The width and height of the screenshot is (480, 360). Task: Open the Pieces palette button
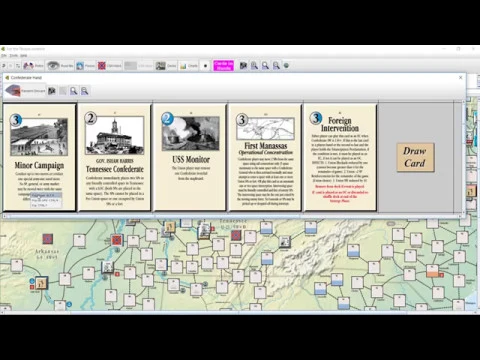[x=85, y=66]
